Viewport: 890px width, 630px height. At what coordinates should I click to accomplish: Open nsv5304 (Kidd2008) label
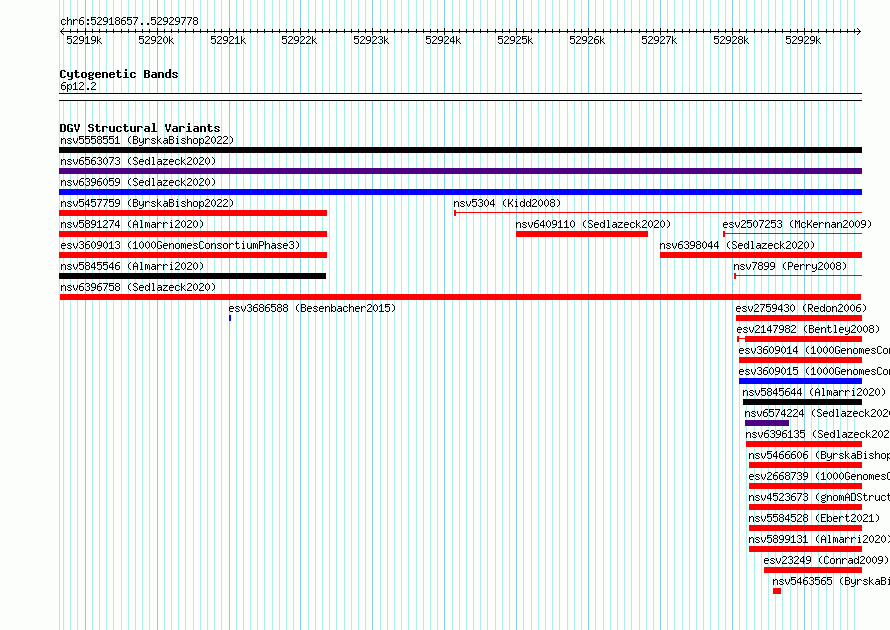(x=507, y=203)
